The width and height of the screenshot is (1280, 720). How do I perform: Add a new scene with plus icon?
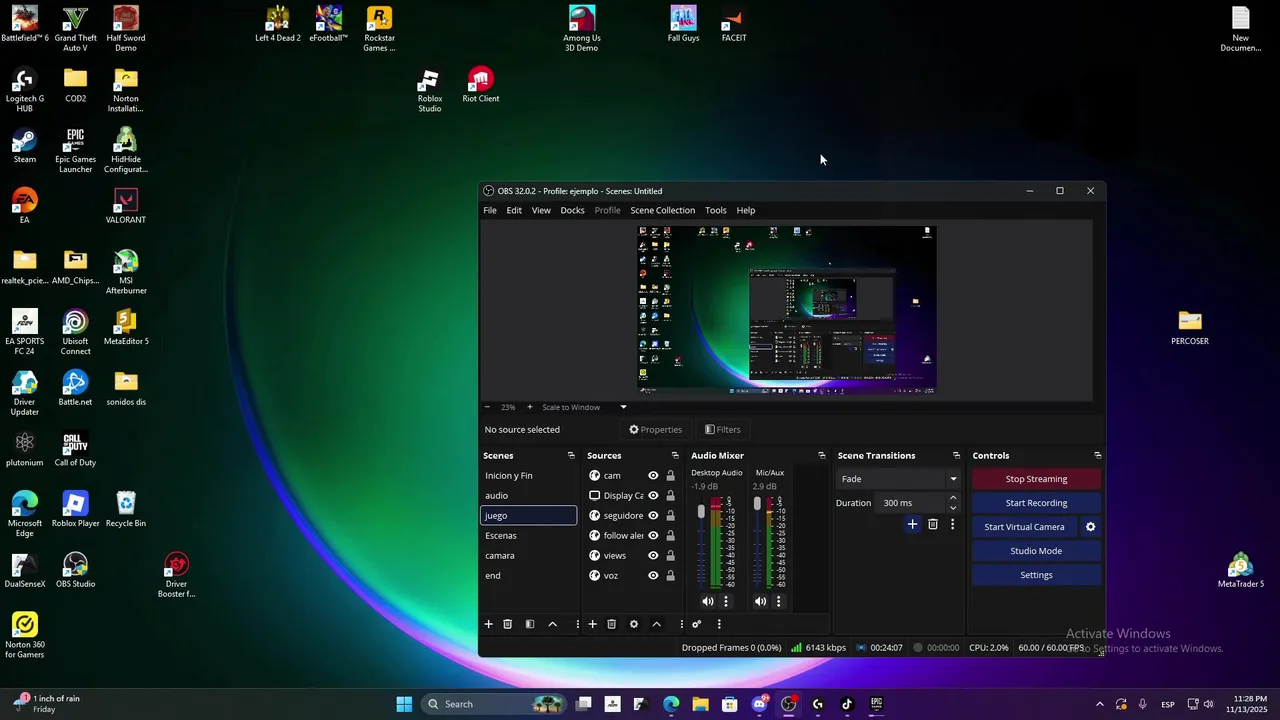(489, 624)
